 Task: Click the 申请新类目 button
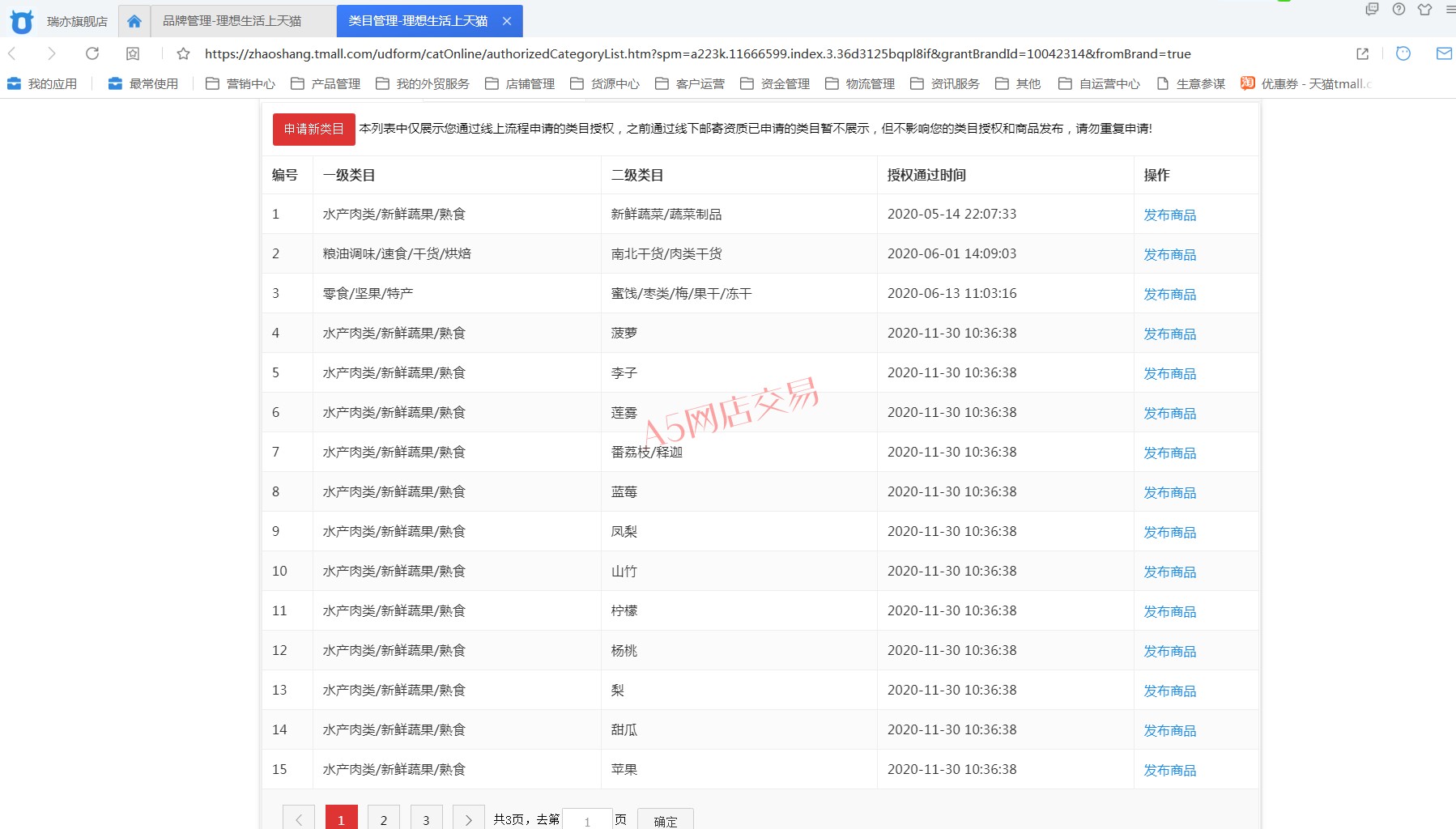(x=314, y=130)
